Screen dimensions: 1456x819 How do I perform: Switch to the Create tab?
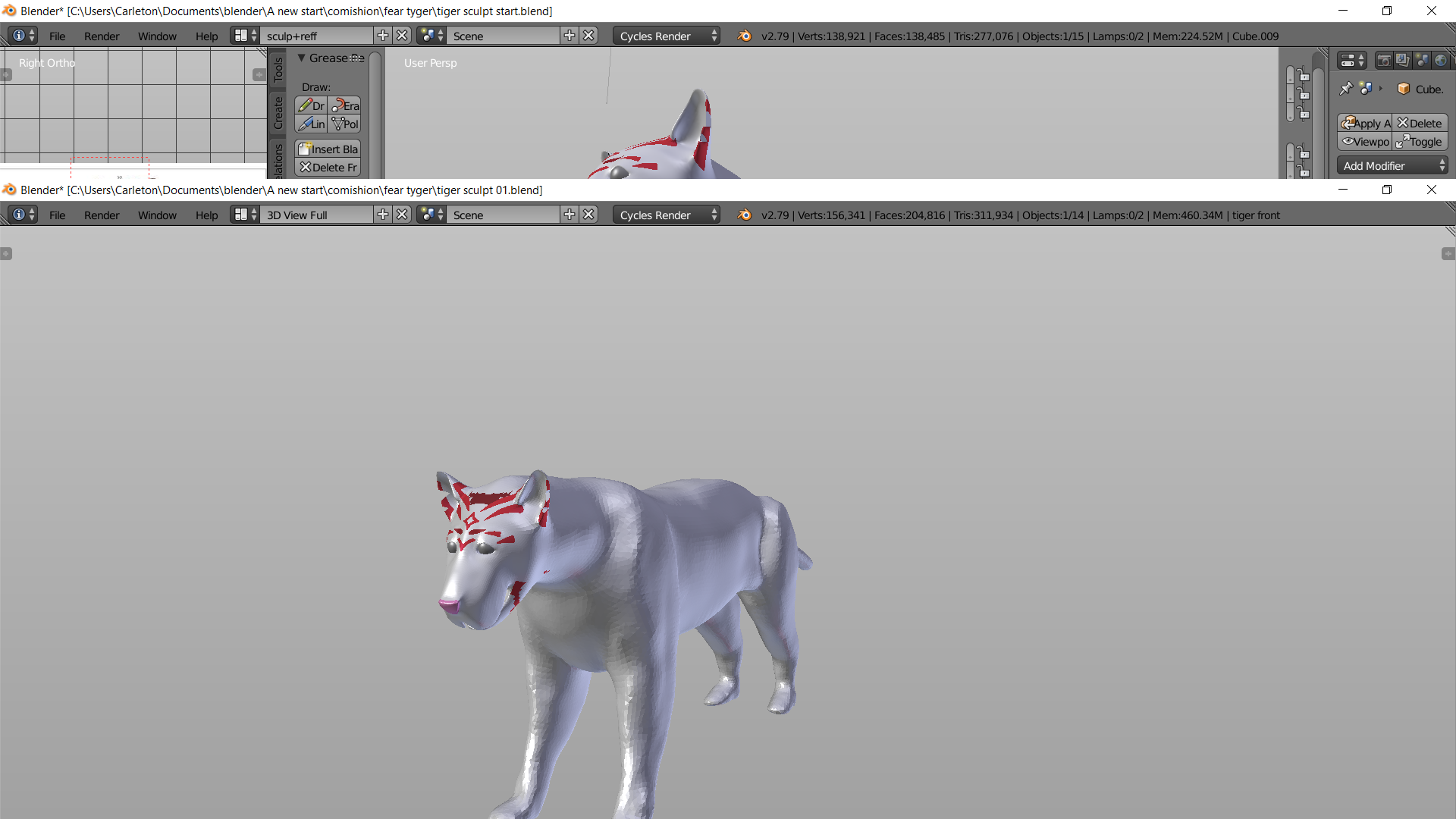(278, 113)
